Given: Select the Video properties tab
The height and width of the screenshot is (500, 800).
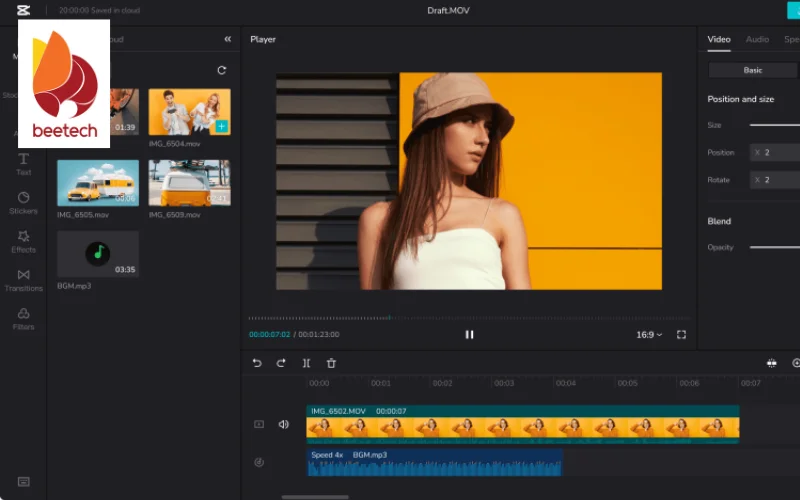Looking at the screenshot, I should coord(719,39).
